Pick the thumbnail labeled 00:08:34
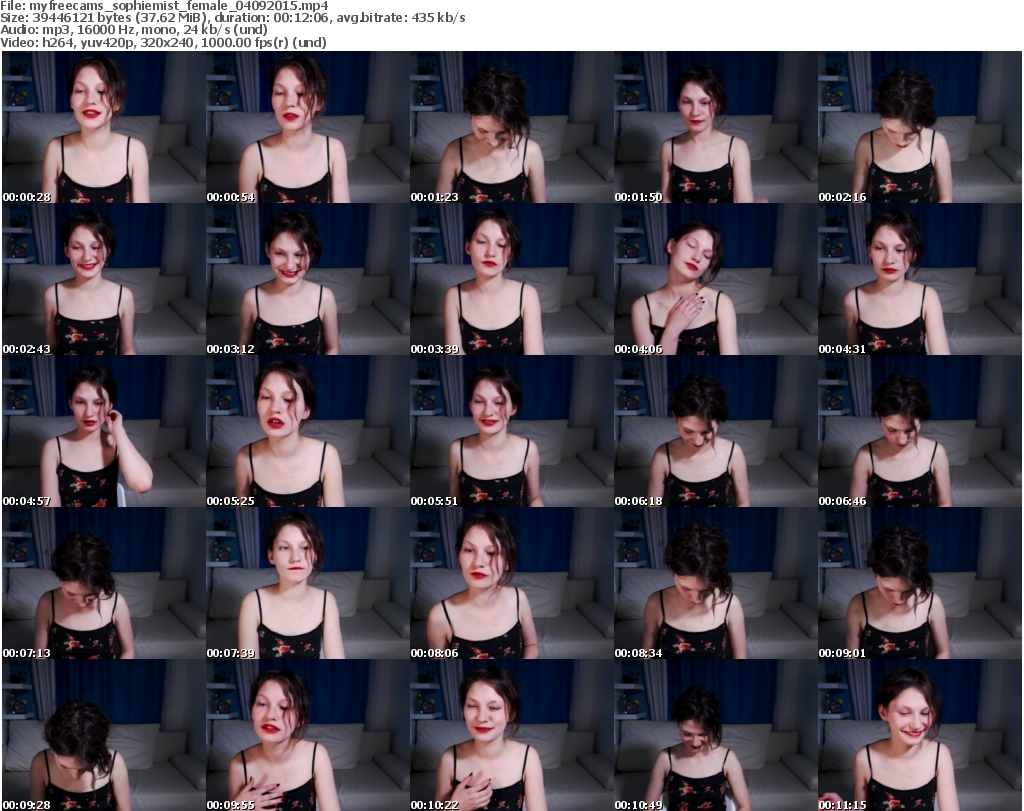Image resolution: width=1024 pixels, height=811 pixels. click(715, 584)
